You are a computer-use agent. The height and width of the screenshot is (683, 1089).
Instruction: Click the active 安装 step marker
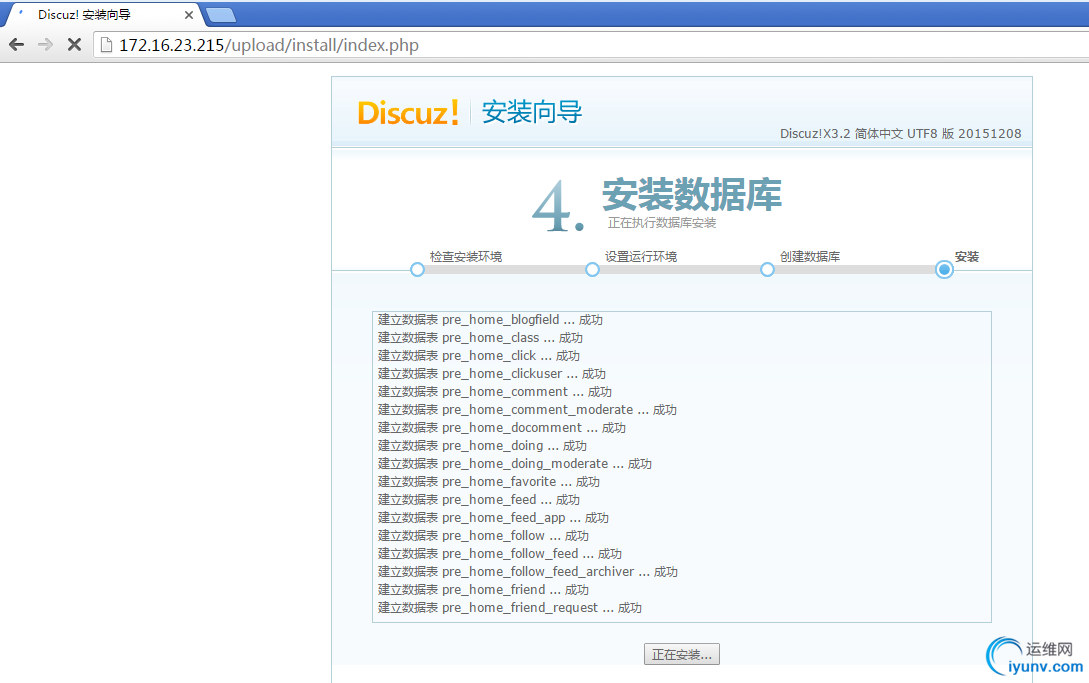point(944,270)
